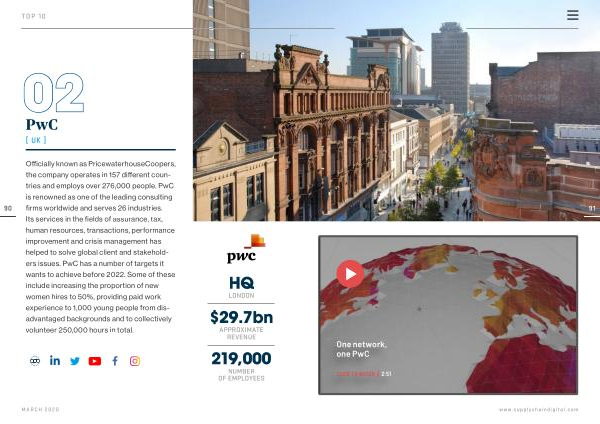600x424 pixels.
Task: Click the city street photo
Action: tap(395, 110)
